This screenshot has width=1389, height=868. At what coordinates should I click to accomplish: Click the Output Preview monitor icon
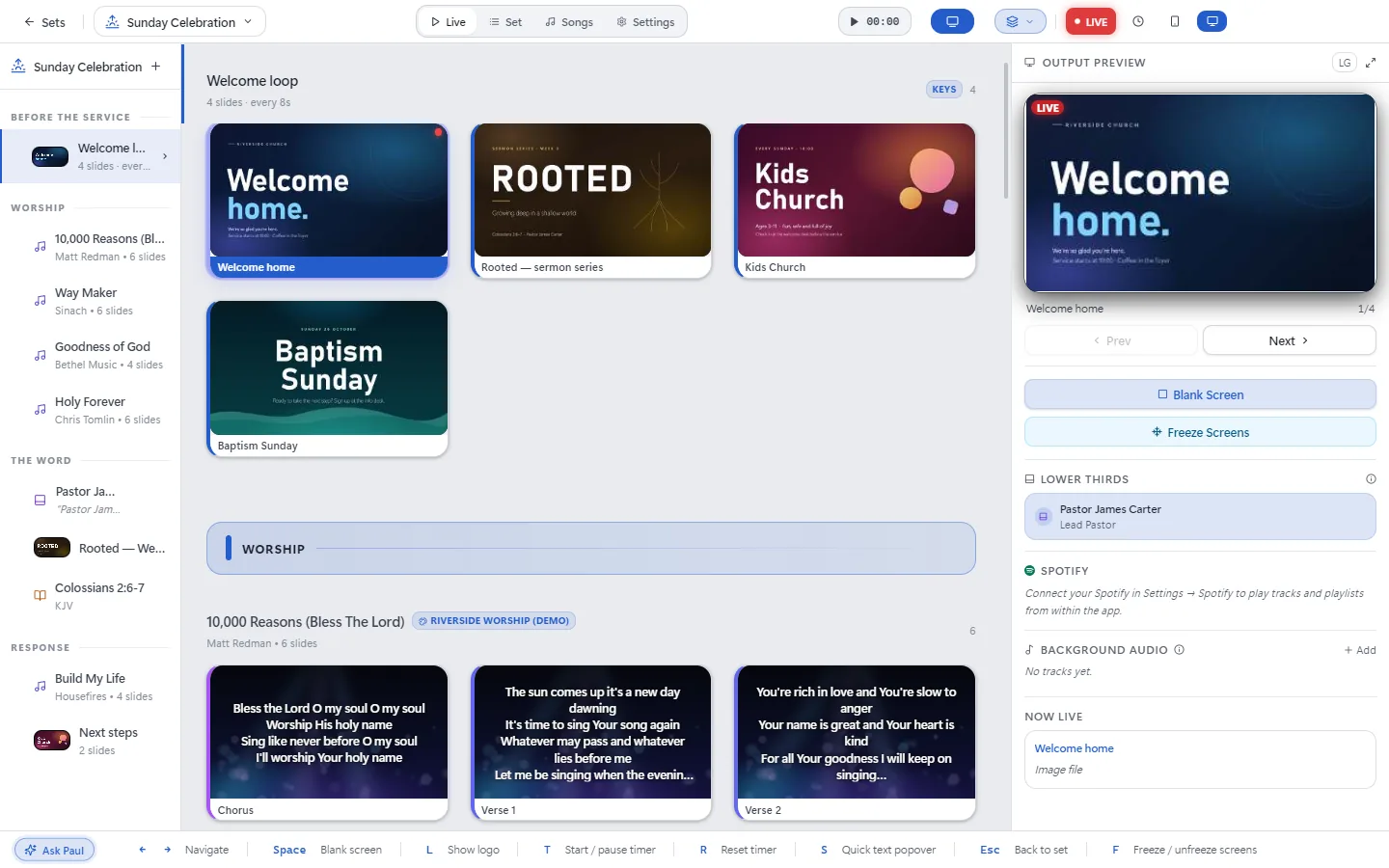1030,63
